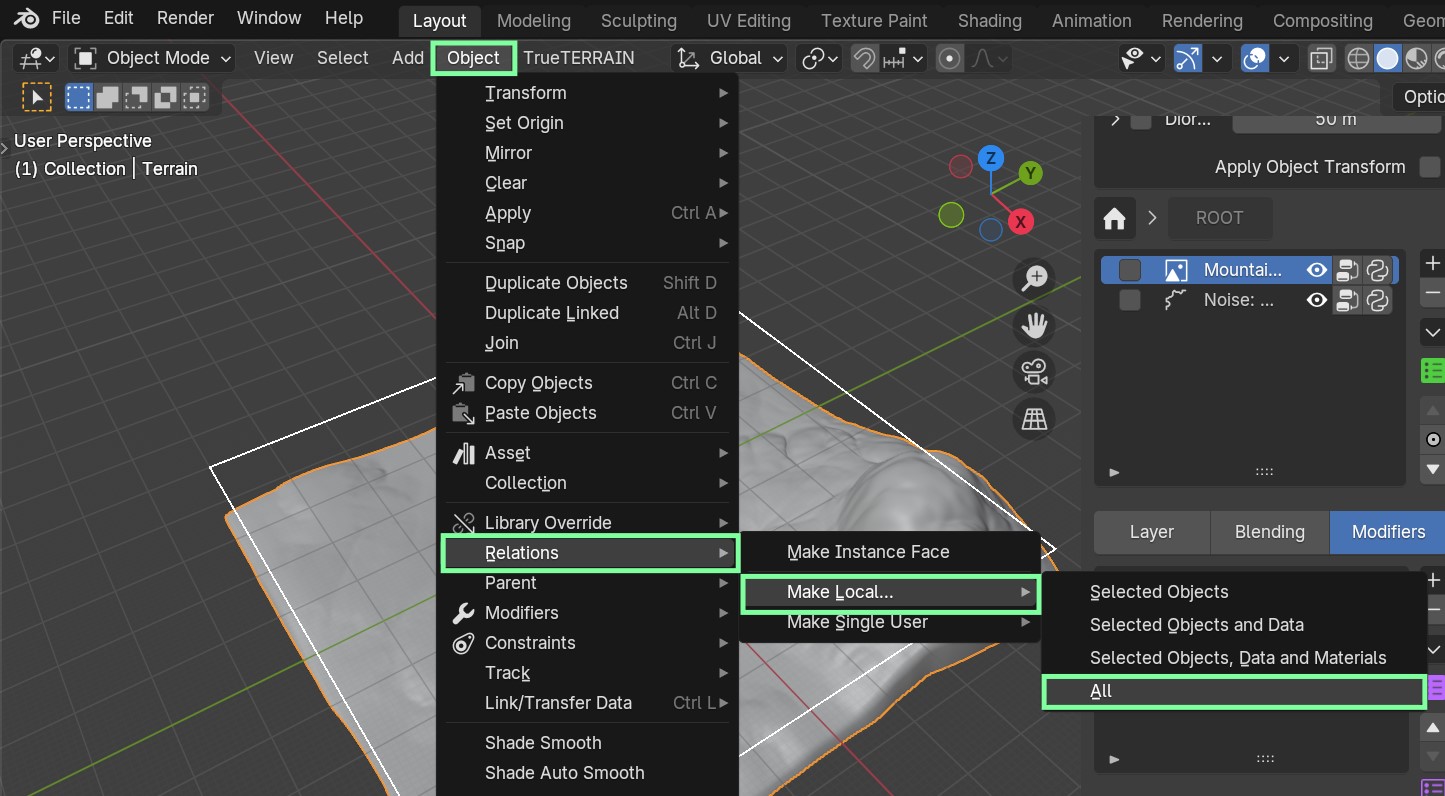Open the Object Mode dropdown
This screenshot has width=1445, height=796.
click(153, 58)
